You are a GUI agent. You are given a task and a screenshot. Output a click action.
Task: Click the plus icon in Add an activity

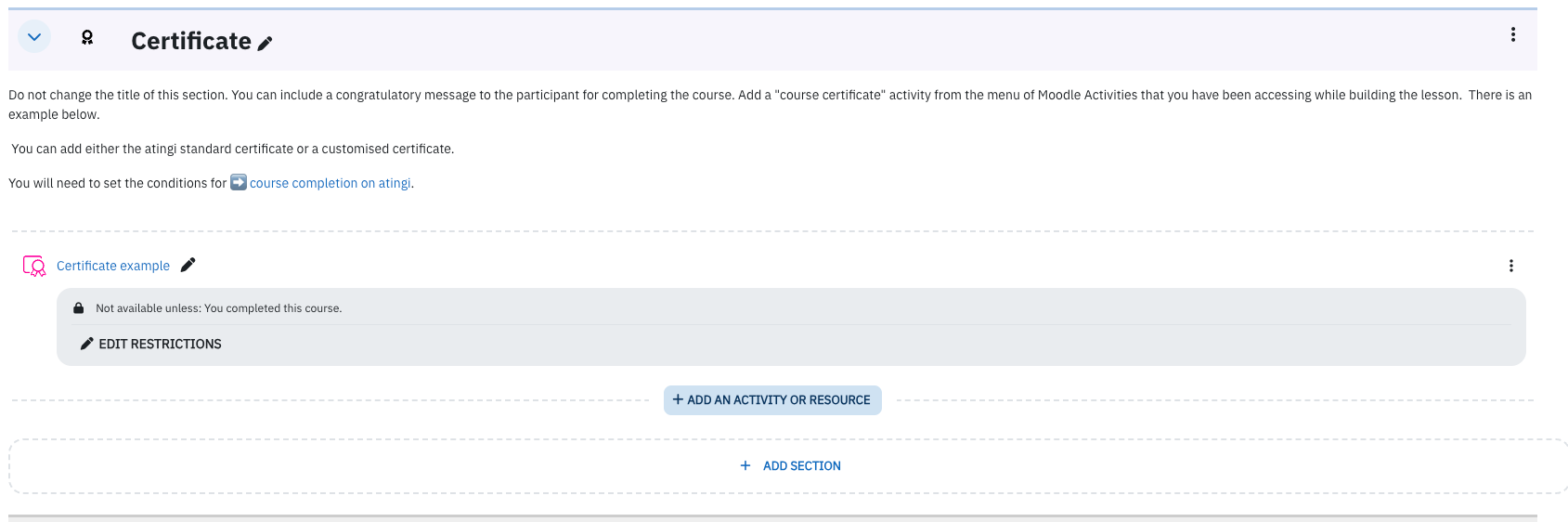(x=678, y=399)
